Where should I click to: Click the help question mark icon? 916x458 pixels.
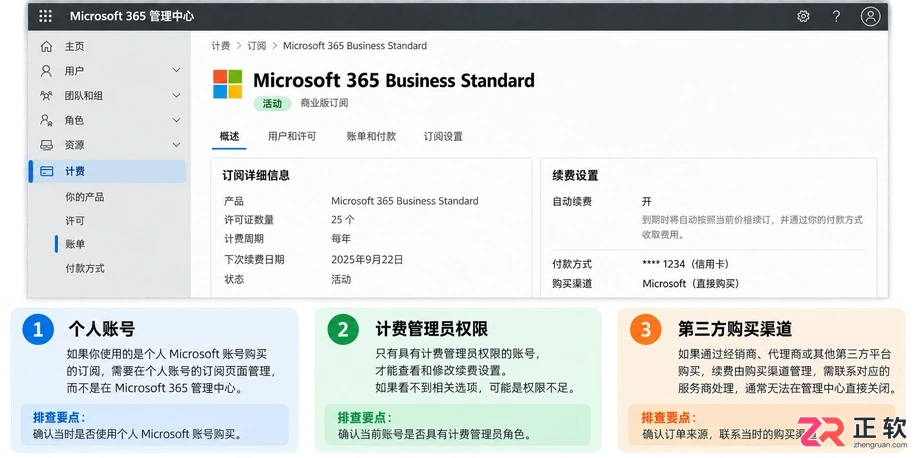837,16
